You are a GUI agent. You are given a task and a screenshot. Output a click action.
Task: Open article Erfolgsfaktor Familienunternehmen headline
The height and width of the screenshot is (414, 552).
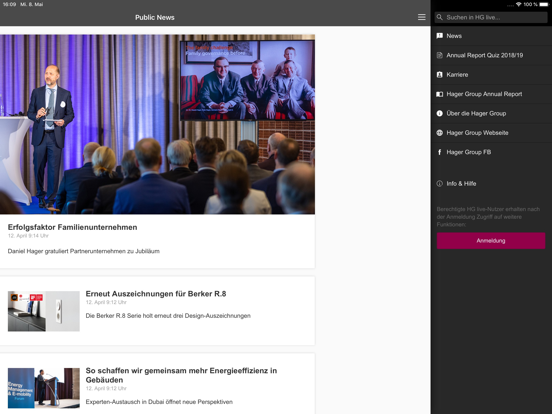[x=73, y=227]
